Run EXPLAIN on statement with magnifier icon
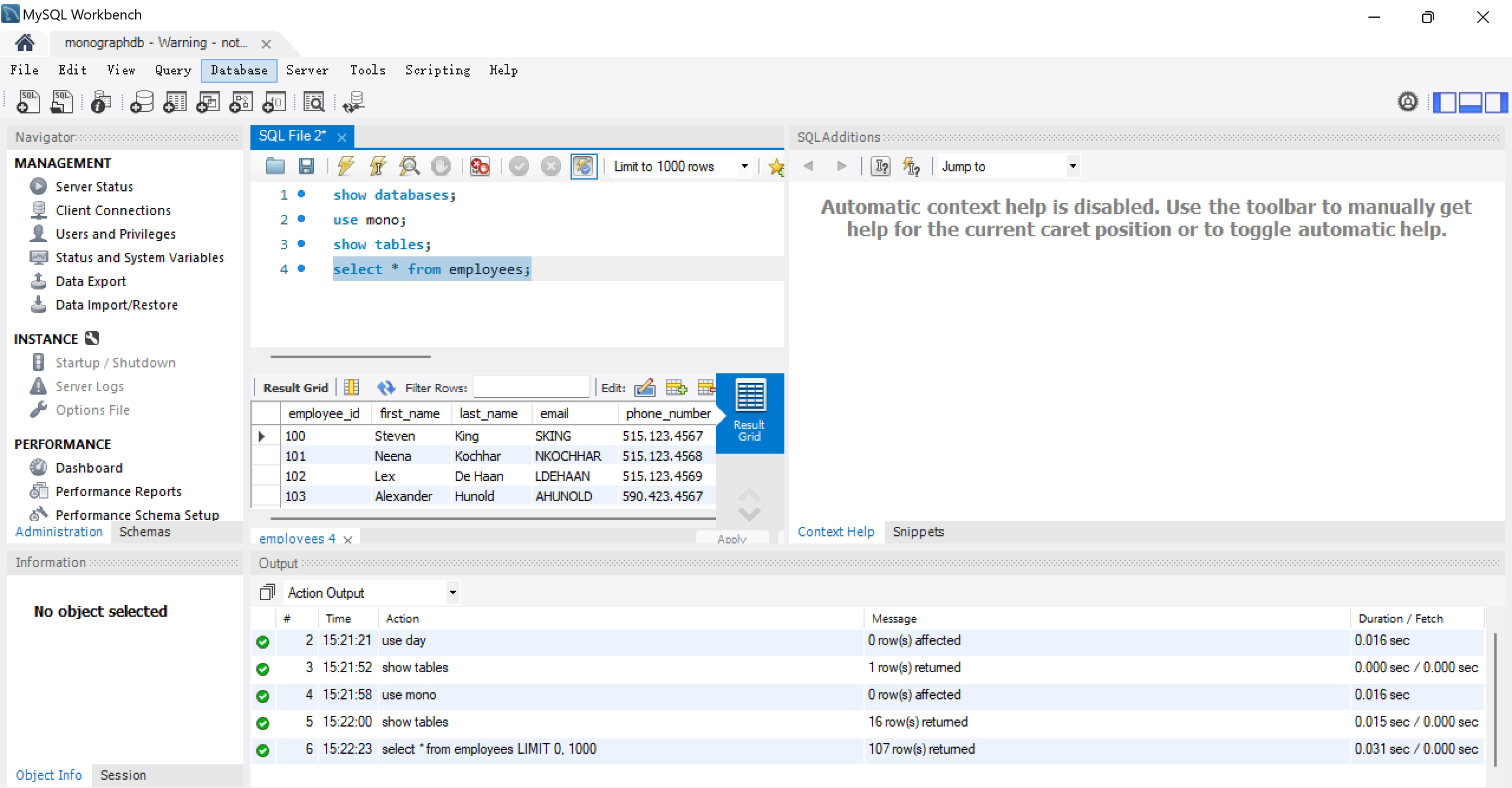Image resolution: width=1512 pixels, height=788 pixels. (409, 167)
